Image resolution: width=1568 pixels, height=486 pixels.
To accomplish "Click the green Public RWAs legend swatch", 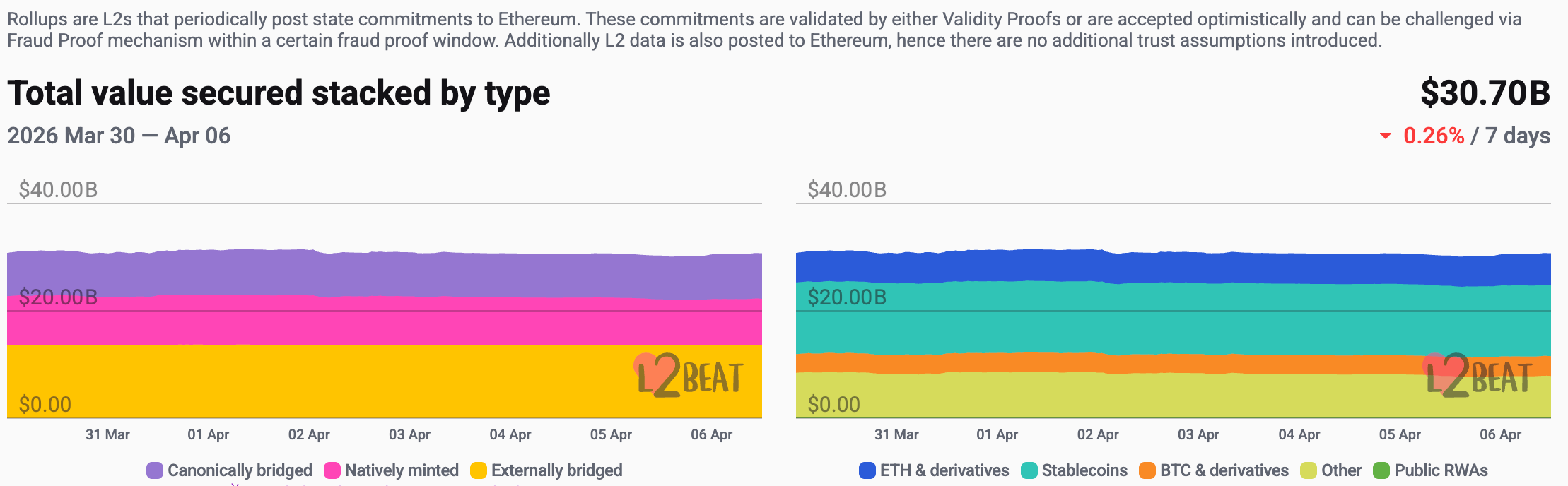I will coord(1381,470).
